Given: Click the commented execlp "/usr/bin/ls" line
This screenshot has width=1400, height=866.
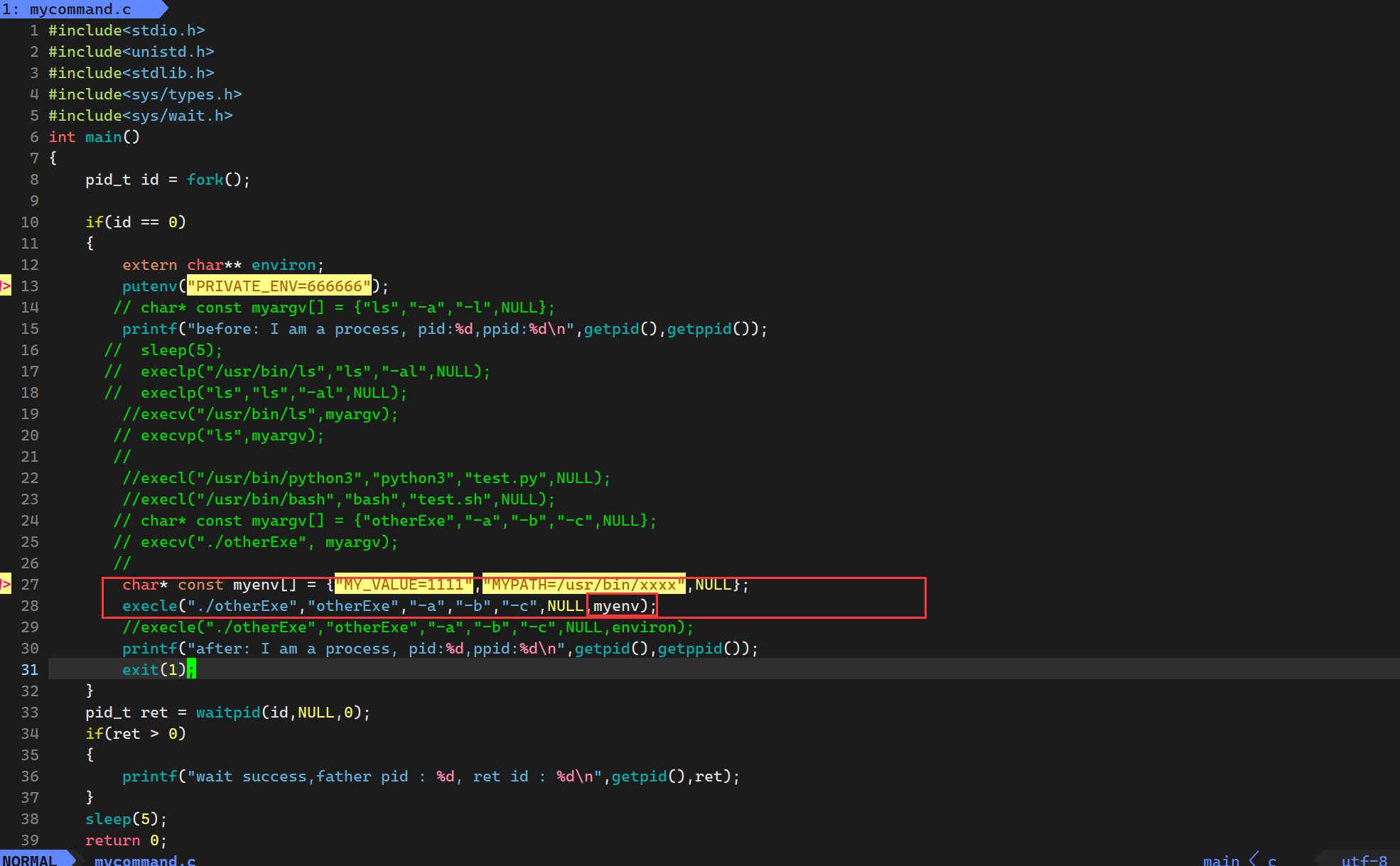Looking at the screenshot, I should pos(297,372).
